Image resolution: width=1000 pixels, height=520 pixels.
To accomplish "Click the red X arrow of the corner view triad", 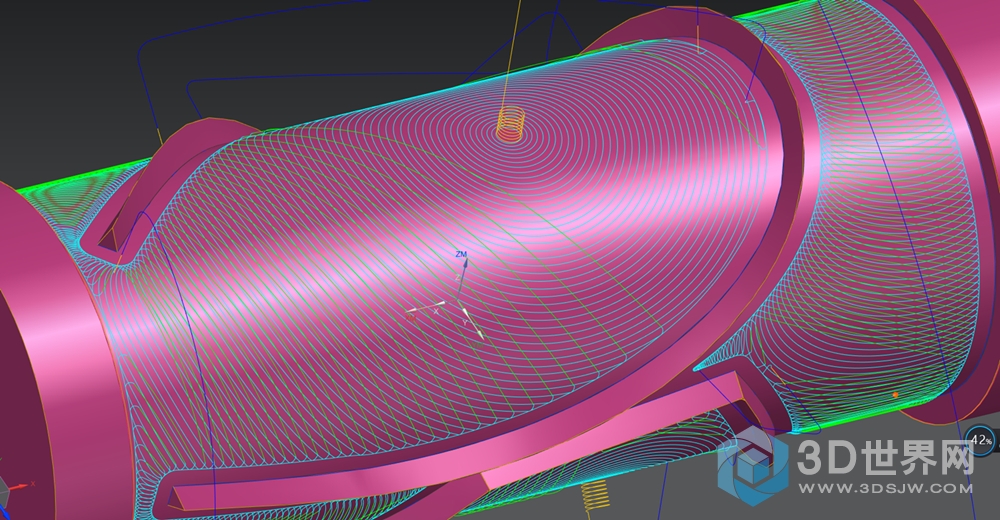I will click(20, 486).
